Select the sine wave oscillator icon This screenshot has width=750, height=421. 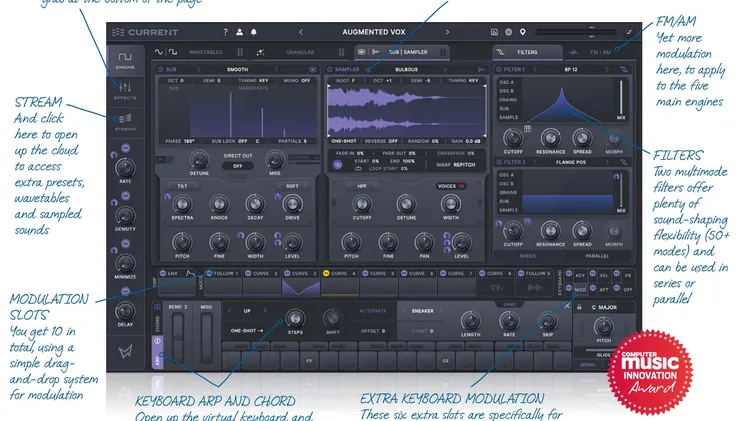[158, 52]
